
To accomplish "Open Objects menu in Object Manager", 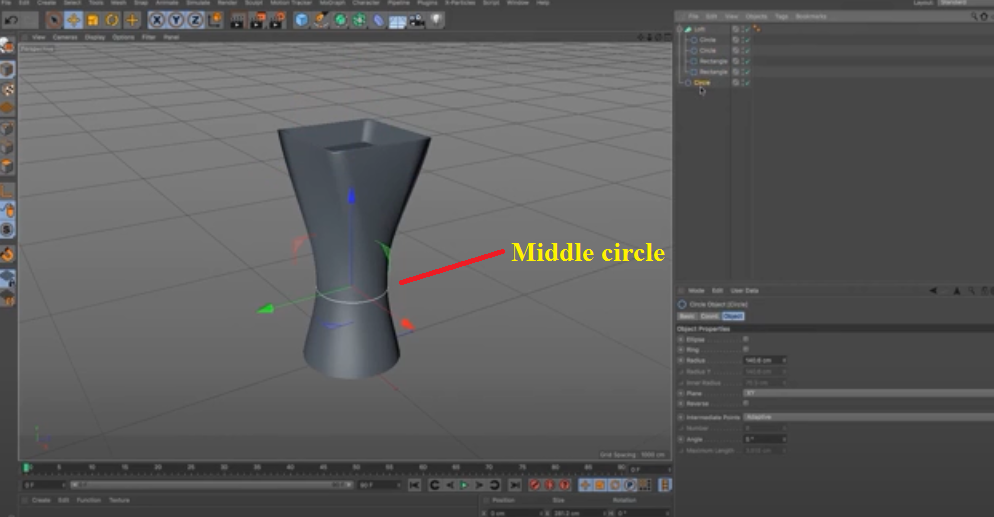I will (756, 16).
